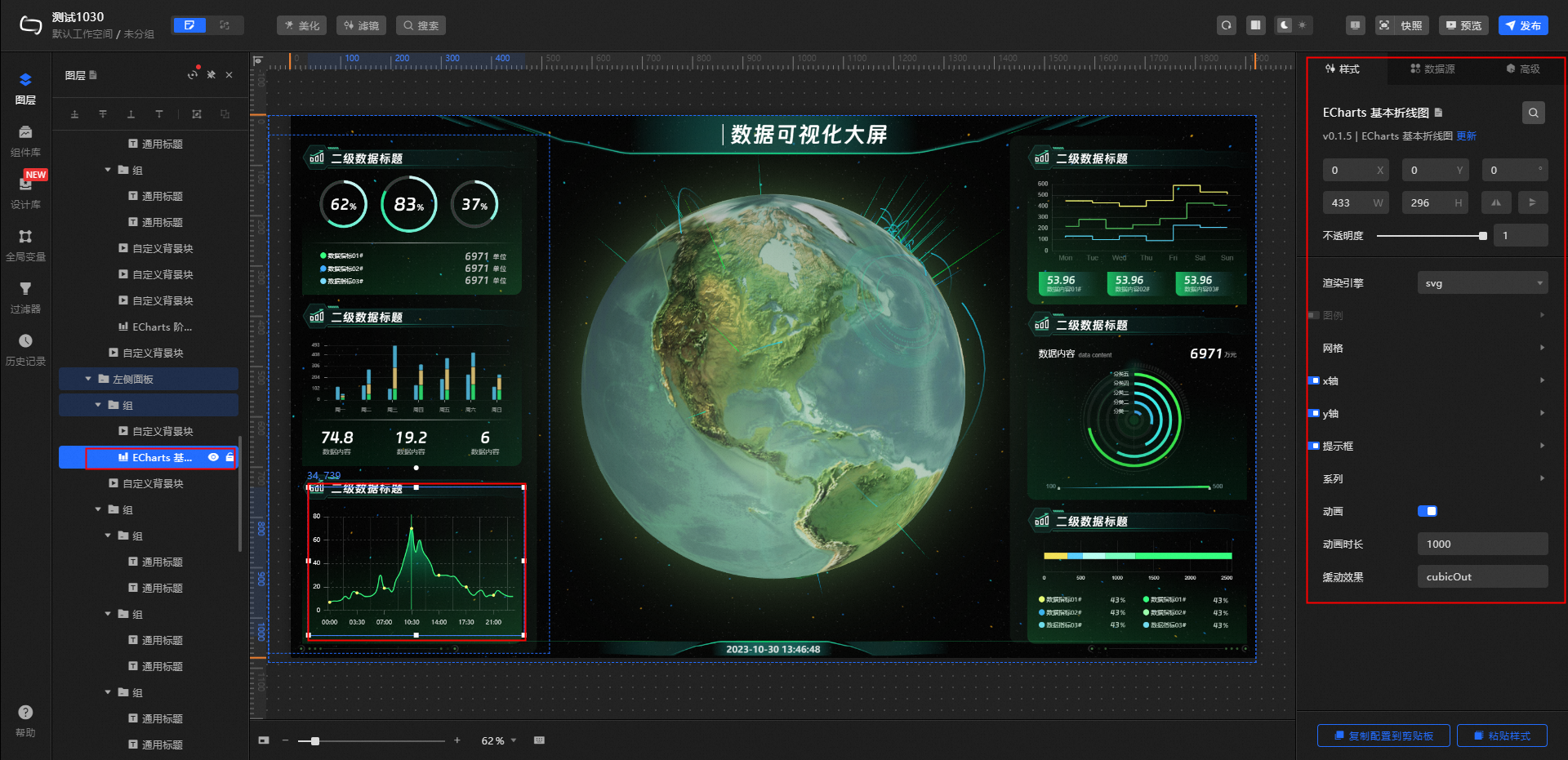Screen dimensions: 1568x760
Task: Open the 组件库 component library sidebar icon
Action: (x=25, y=140)
